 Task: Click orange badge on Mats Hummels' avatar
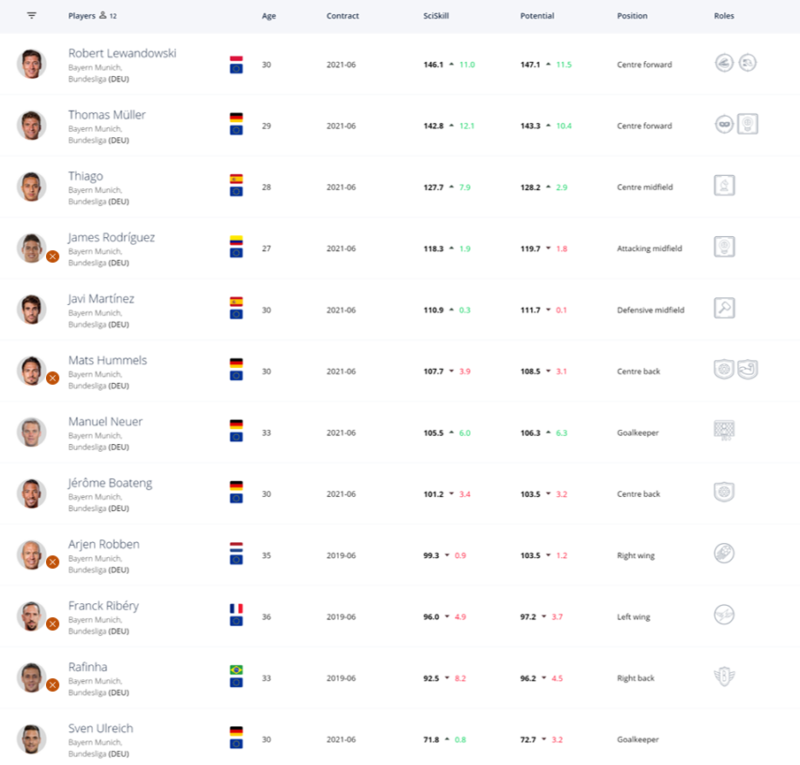point(53,378)
